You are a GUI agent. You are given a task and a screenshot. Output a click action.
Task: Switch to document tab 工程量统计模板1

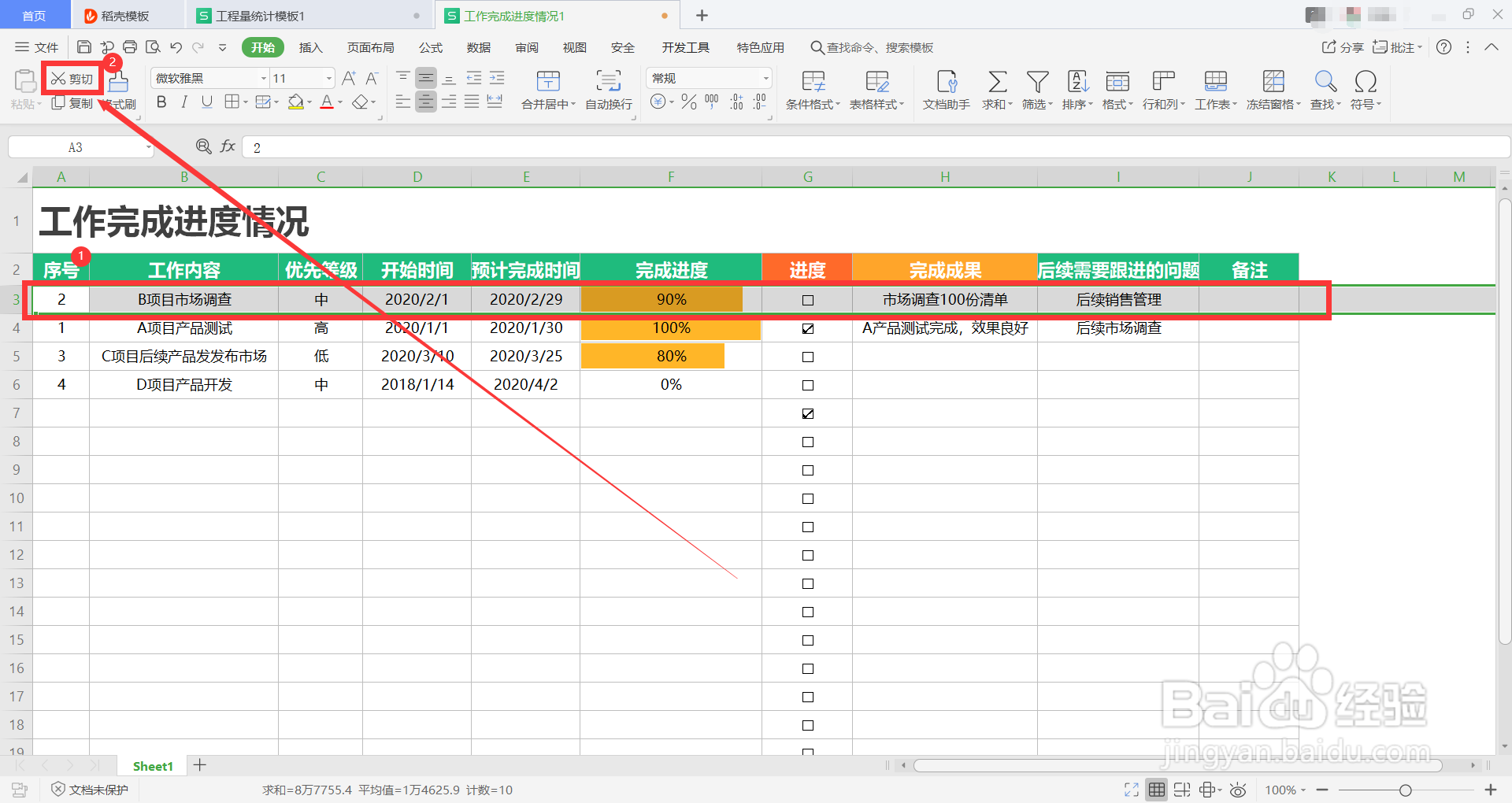tap(260, 16)
